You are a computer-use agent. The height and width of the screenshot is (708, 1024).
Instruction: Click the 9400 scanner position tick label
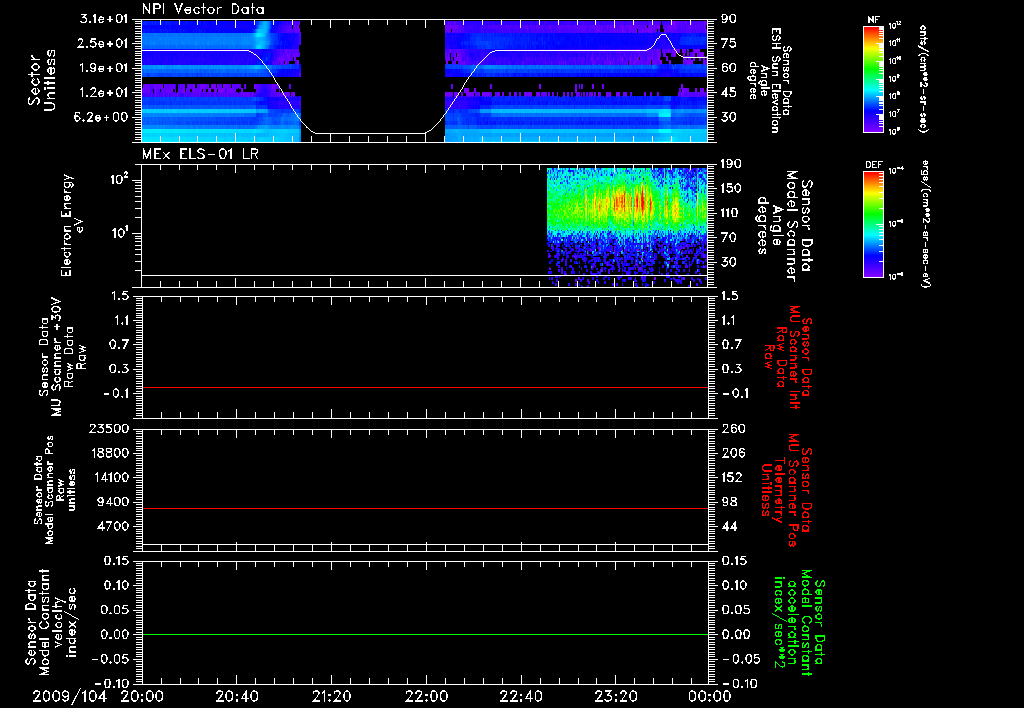114,502
